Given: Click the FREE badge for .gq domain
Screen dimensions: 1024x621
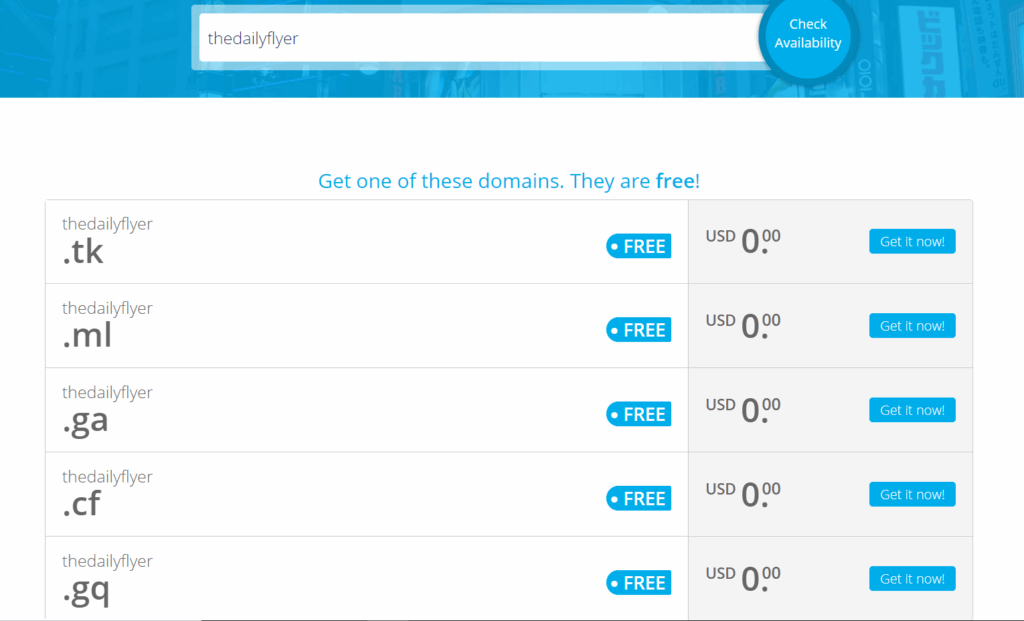Looking at the screenshot, I should point(639,582).
